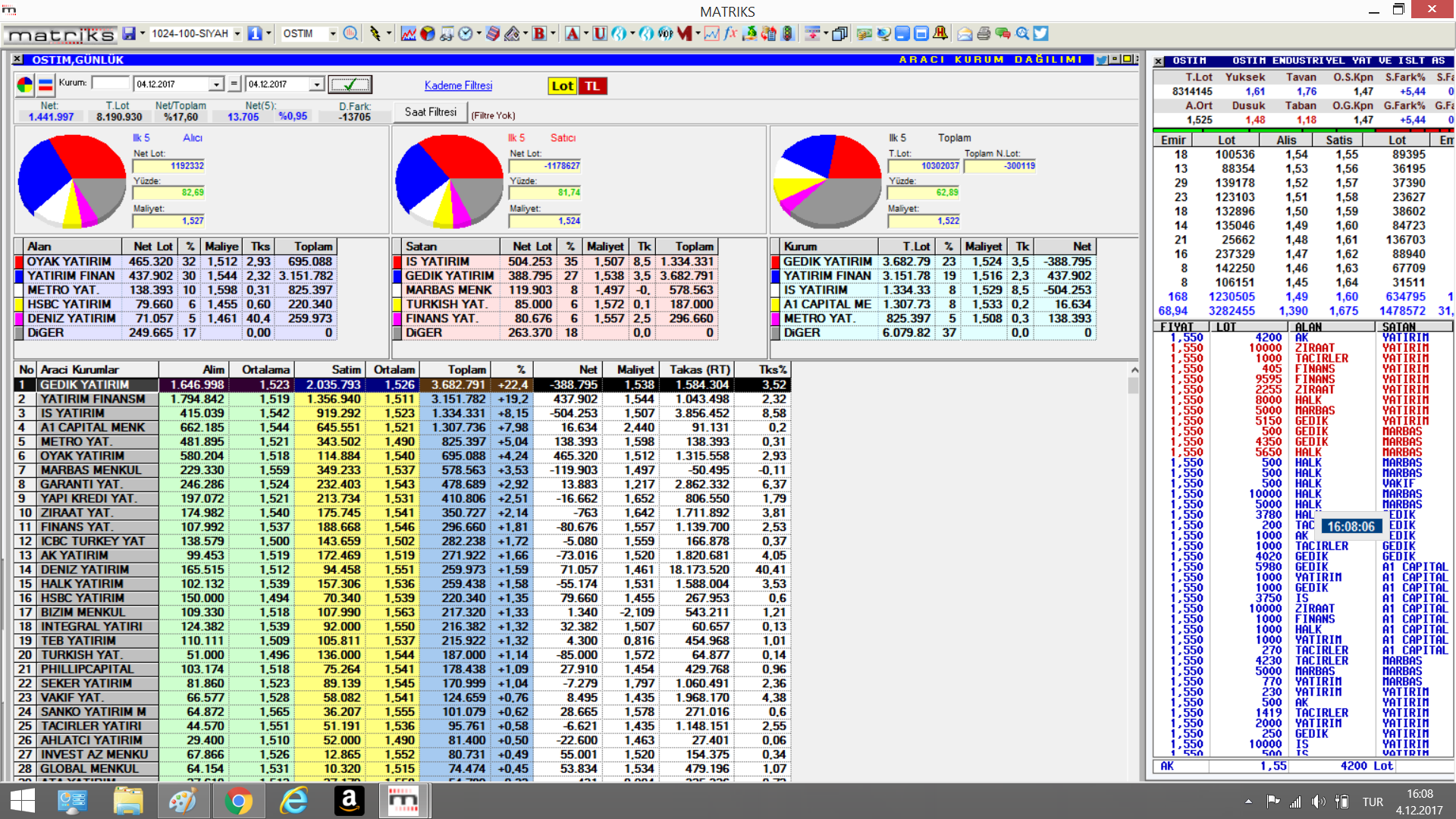Screen dimensions: 1456x819
Task: Click the cascade windows icon
Action: pyautogui.click(x=839, y=33)
